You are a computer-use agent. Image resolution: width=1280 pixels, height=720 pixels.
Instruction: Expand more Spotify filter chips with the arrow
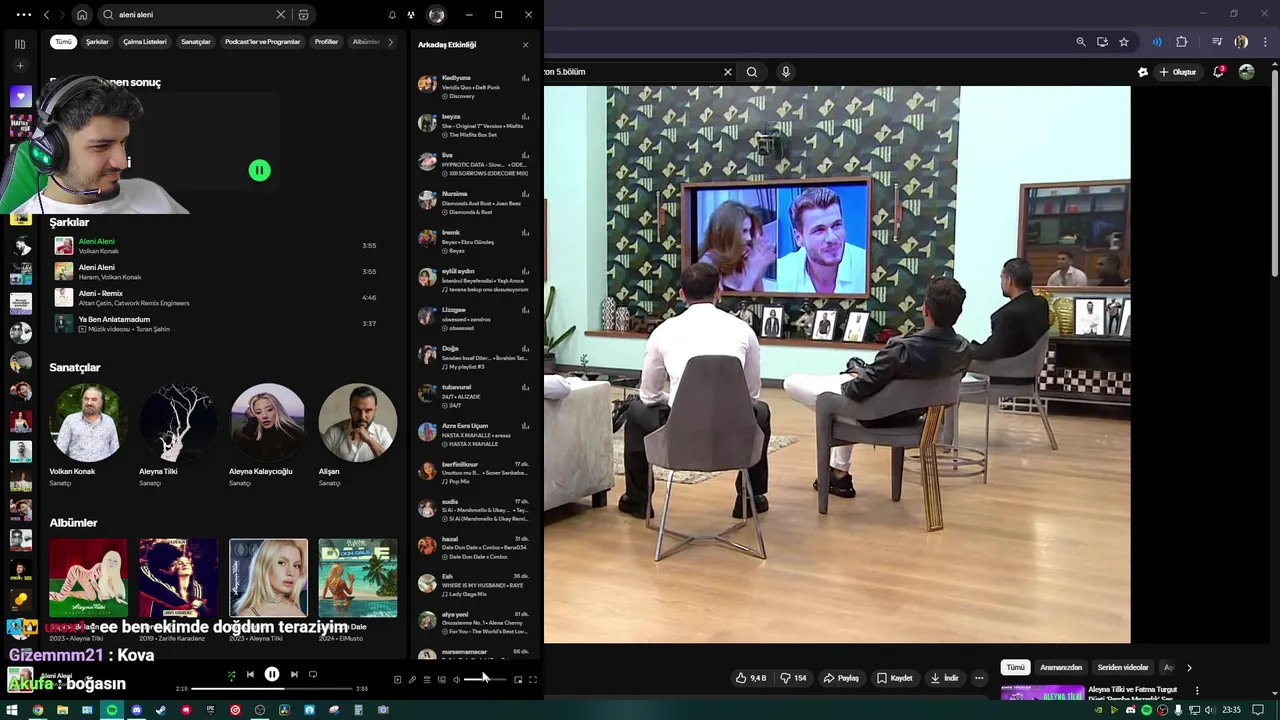[x=391, y=42]
